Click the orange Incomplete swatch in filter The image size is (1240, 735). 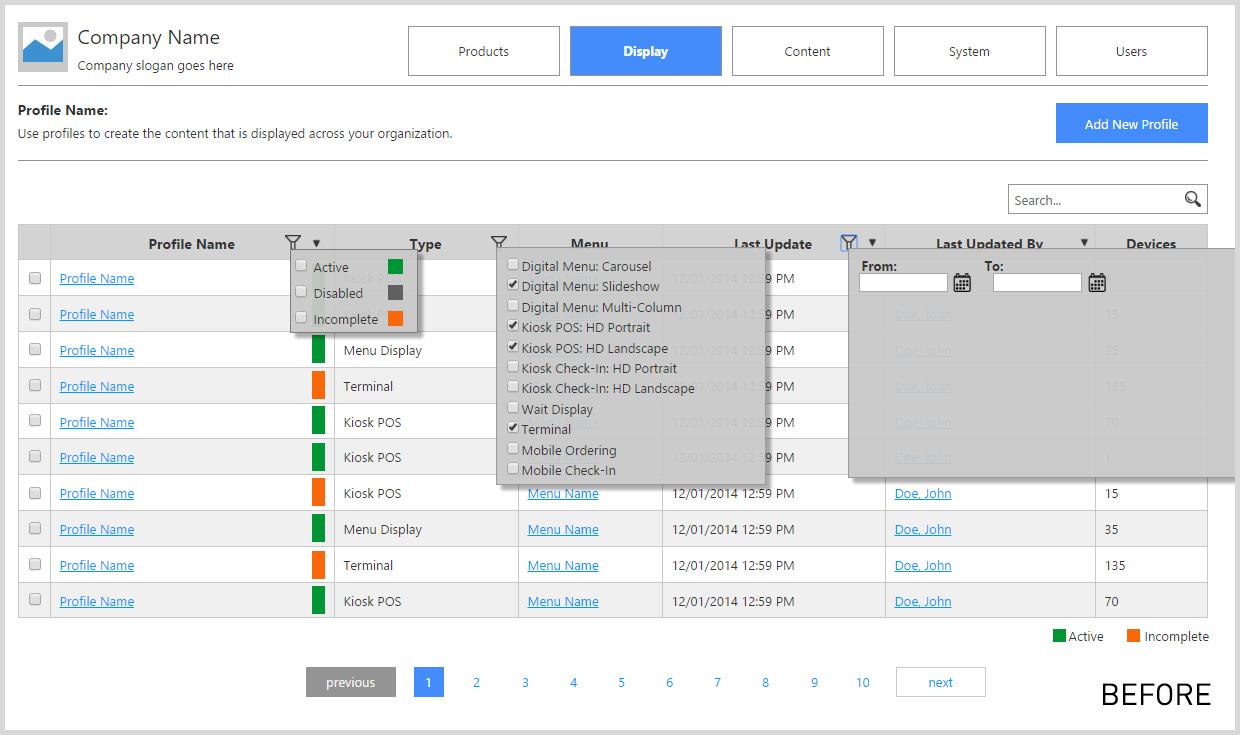[x=395, y=319]
